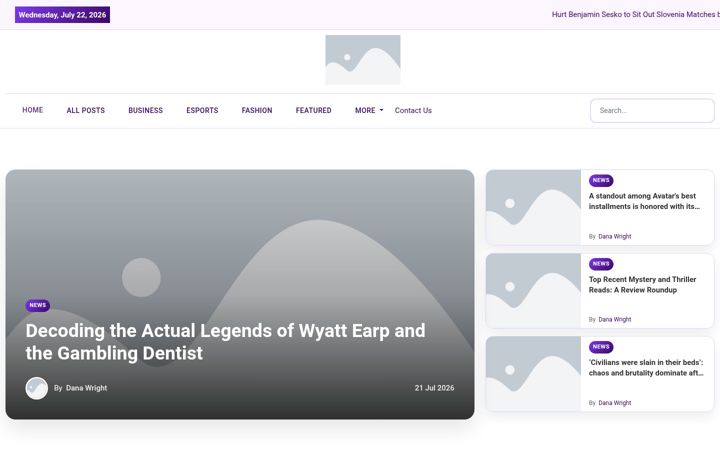The height and width of the screenshot is (450, 720).
Task: Click author Dana Wright on featured post
Action: click(x=86, y=388)
